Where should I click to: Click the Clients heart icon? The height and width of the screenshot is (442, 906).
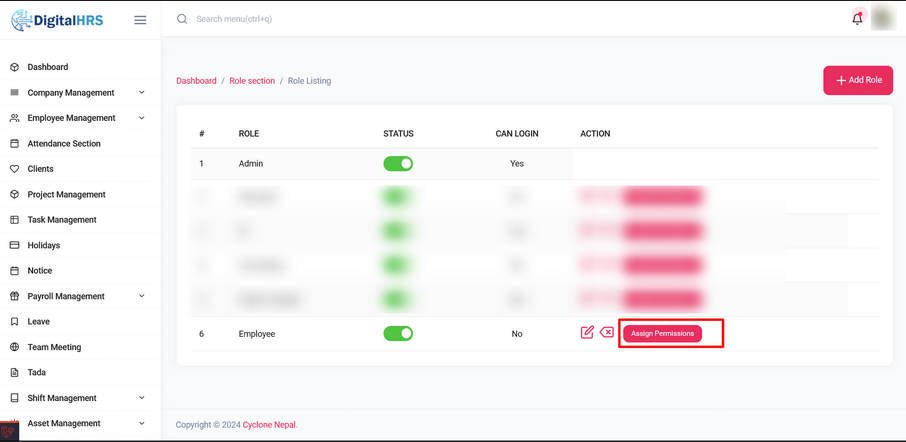14,169
